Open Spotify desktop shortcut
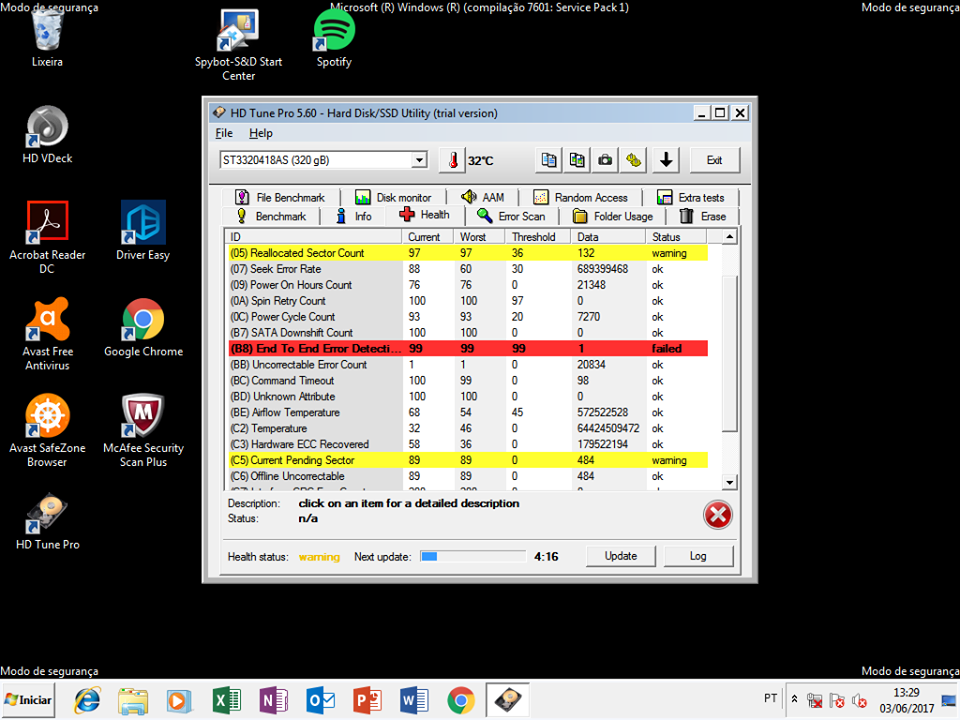 click(x=334, y=38)
